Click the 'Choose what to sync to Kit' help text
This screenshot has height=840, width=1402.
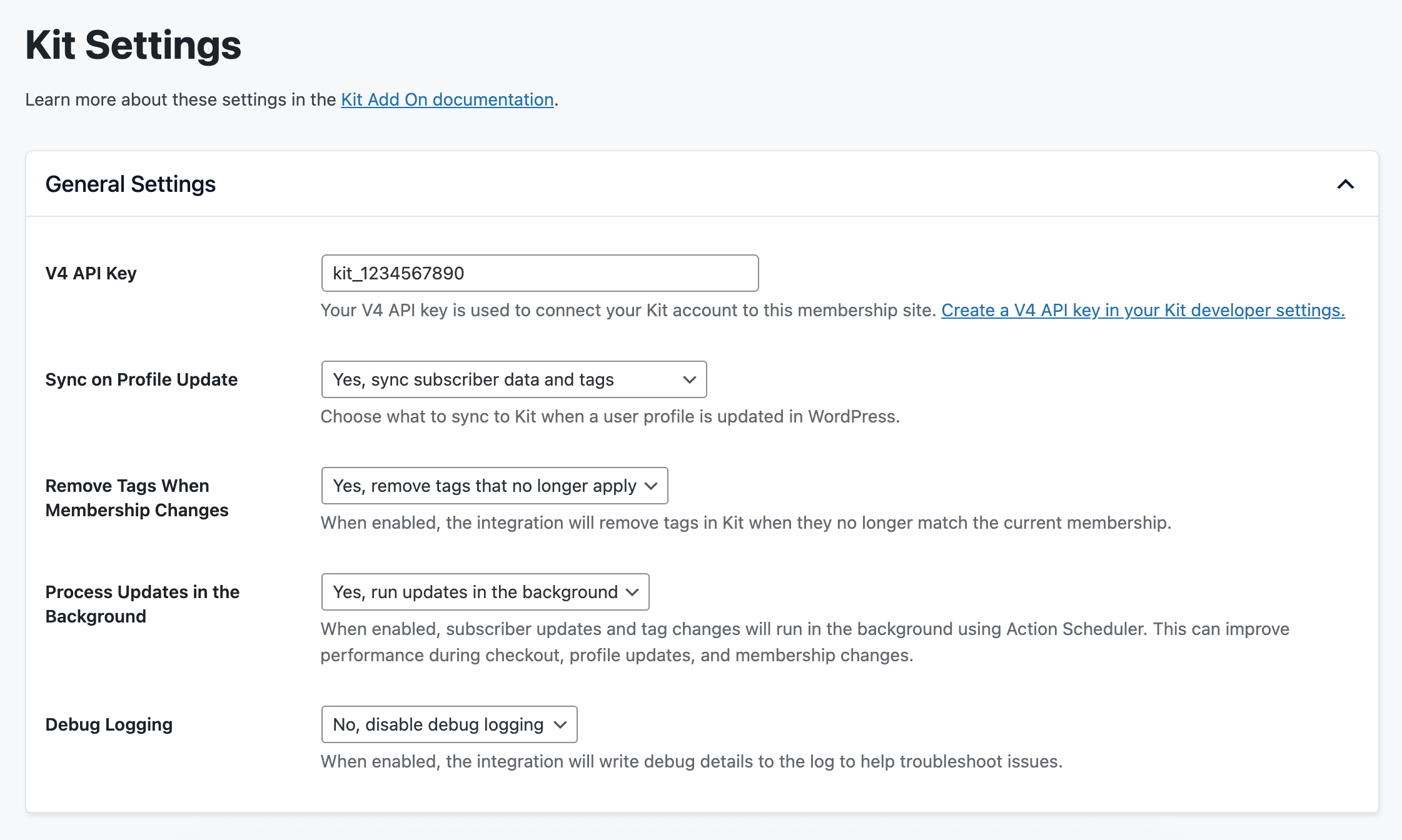coord(610,416)
